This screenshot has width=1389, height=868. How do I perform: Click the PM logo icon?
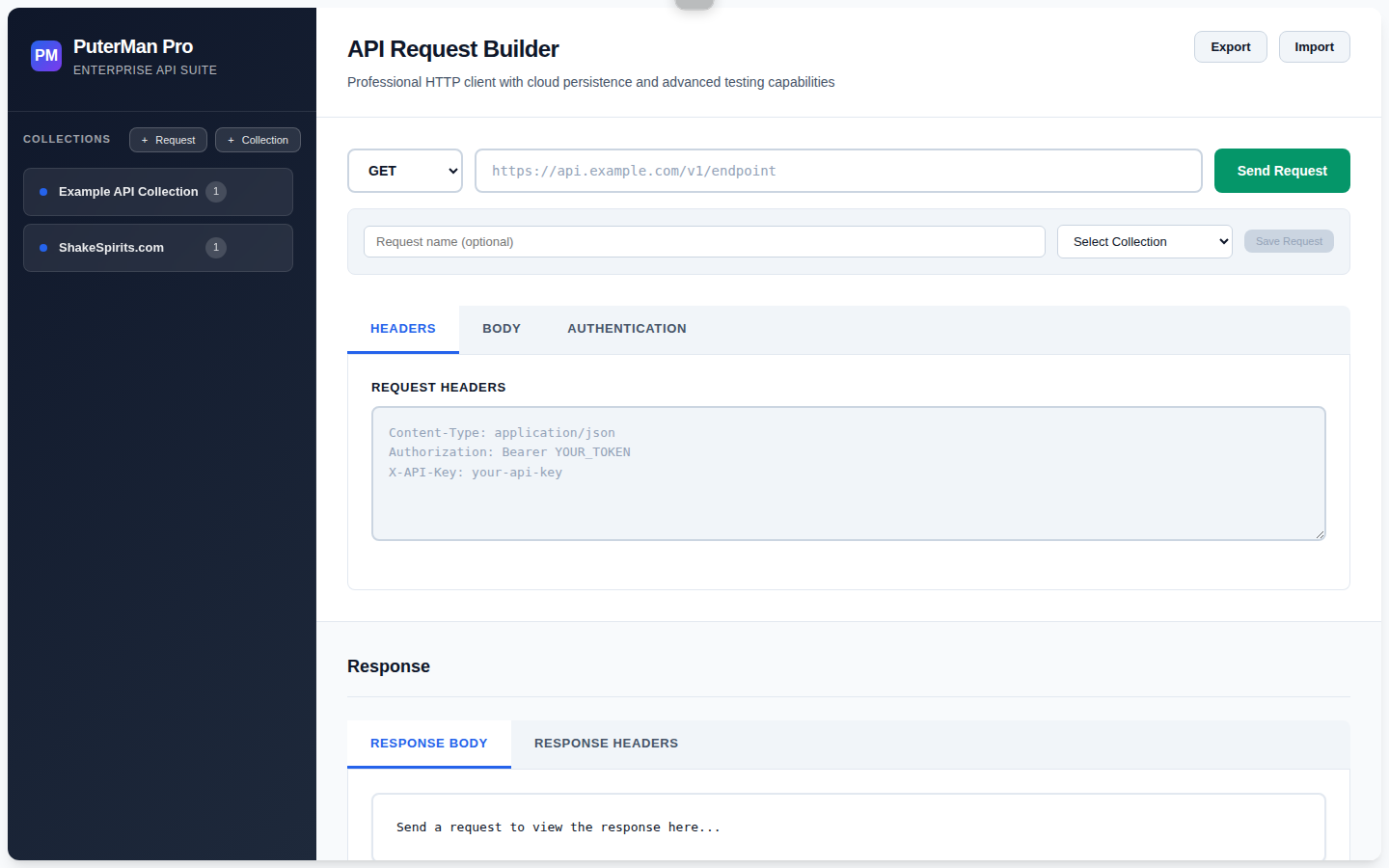tap(46, 56)
